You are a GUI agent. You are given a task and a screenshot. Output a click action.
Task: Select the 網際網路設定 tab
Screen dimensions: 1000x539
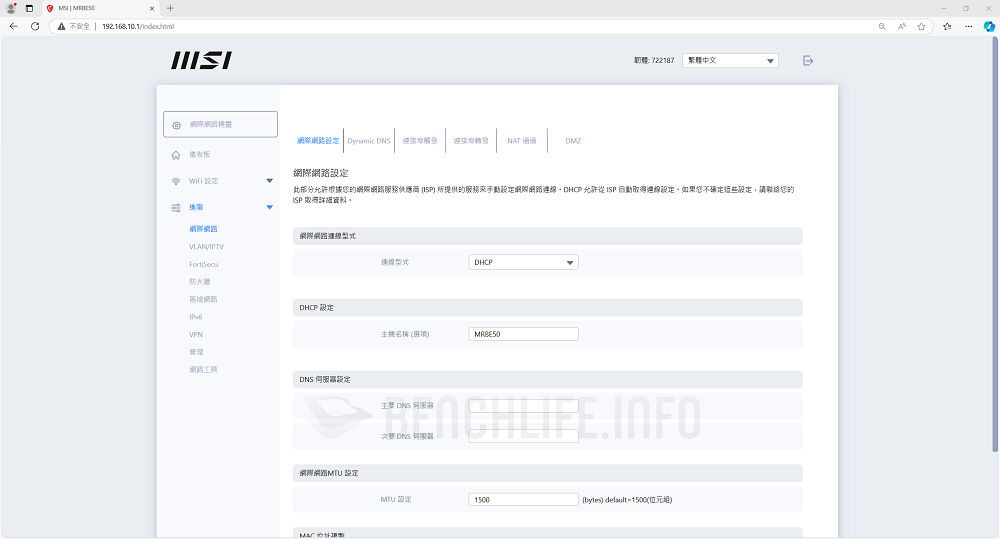318,141
